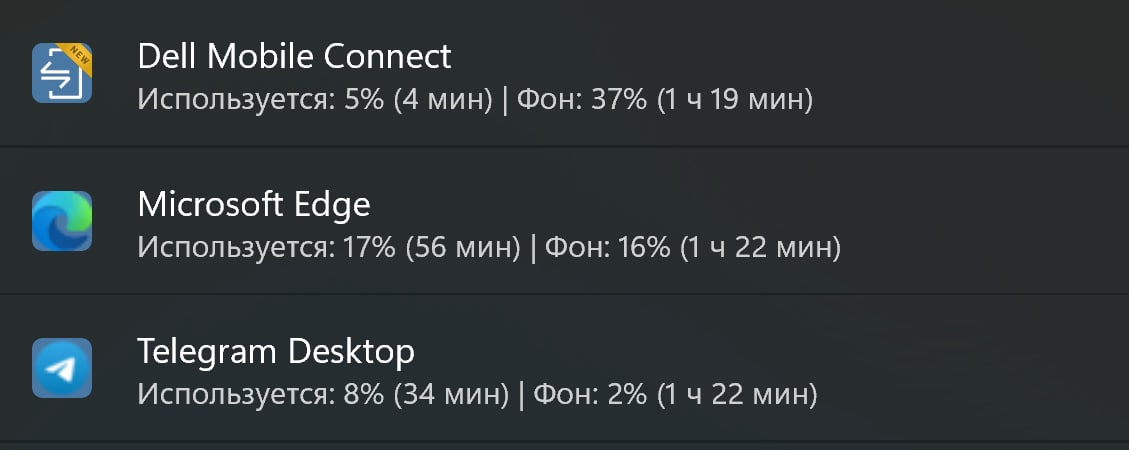This screenshot has width=1129, height=450.
Task: Click the separator bar between Используется and Фон for Edge
Action: (533, 248)
